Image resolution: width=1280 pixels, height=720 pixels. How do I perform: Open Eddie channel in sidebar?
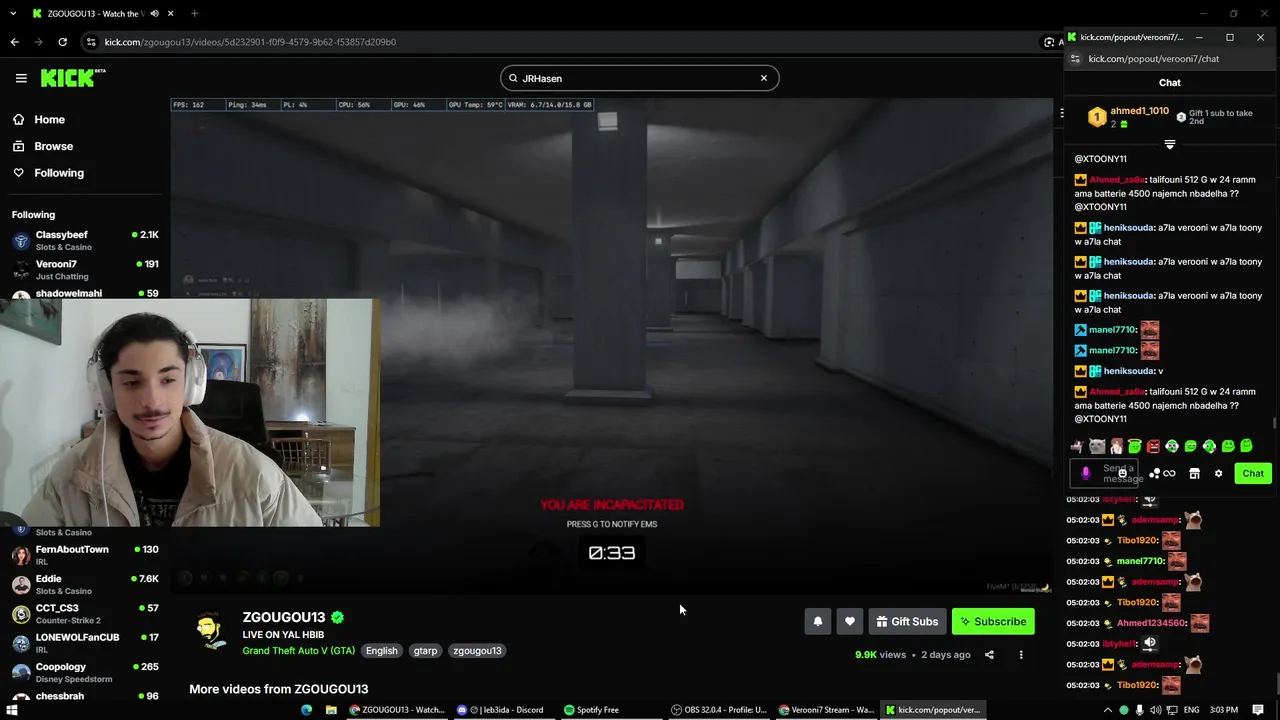[x=84, y=584]
